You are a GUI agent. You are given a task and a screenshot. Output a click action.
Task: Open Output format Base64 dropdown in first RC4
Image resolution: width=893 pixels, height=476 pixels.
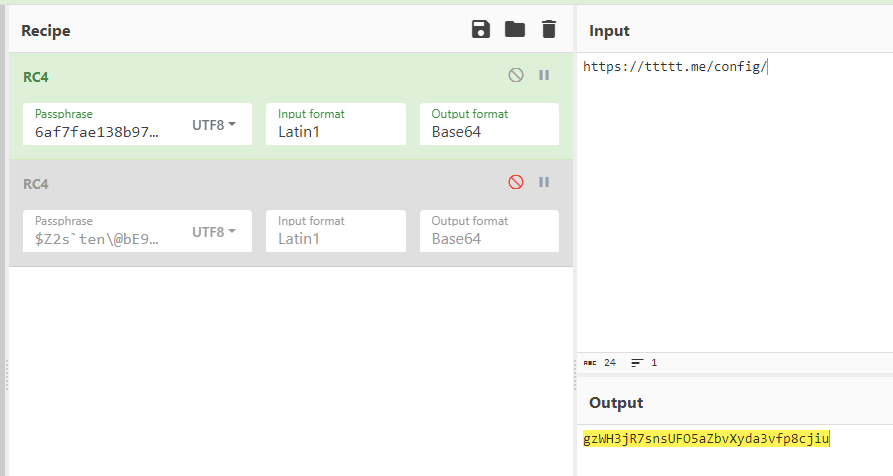pos(489,124)
